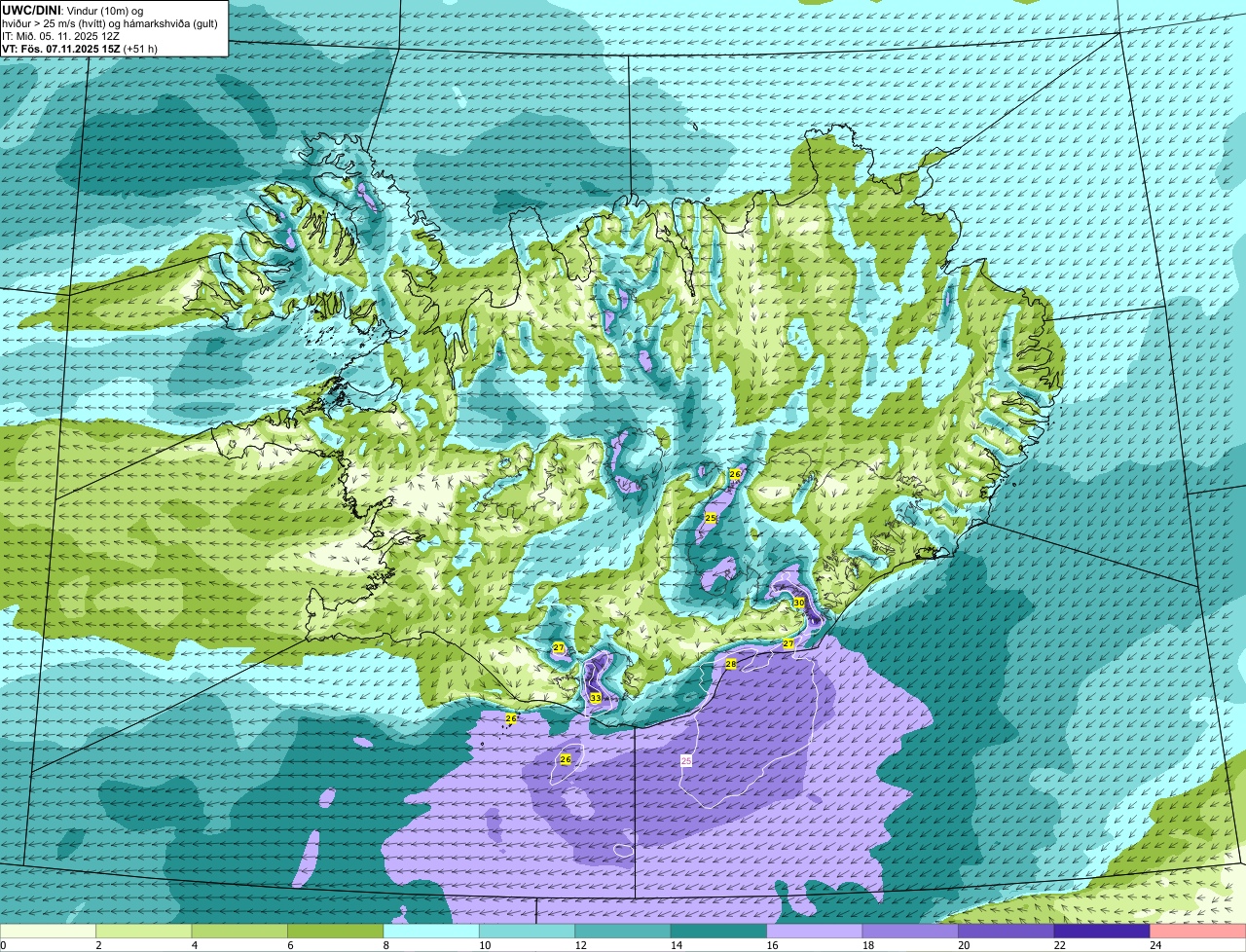This screenshot has width=1246, height=952.
Task: Click the yellow 26 marker directly above marker 25
Action: tap(736, 474)
